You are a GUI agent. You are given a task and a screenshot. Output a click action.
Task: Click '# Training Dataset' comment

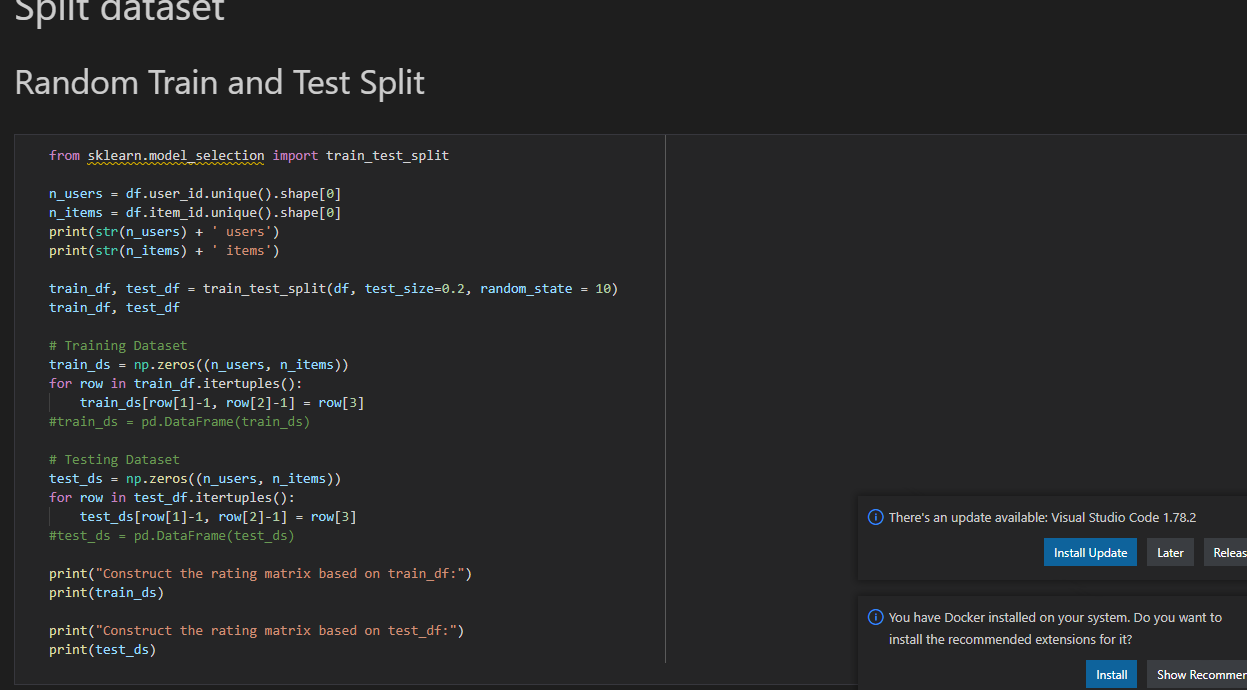pyautogui.click(x=118, y=345)
